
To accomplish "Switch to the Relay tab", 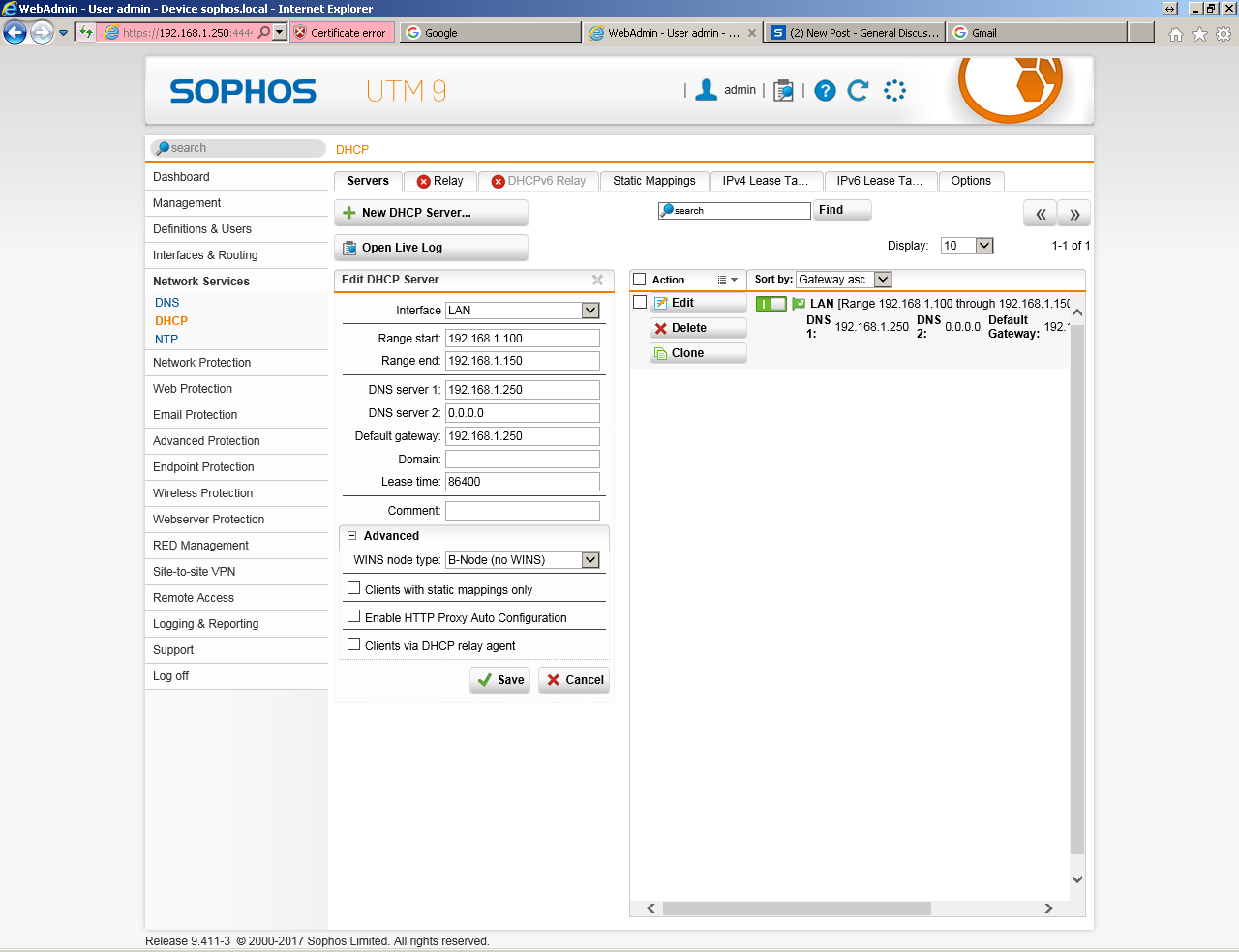I will tap(440, 181).
